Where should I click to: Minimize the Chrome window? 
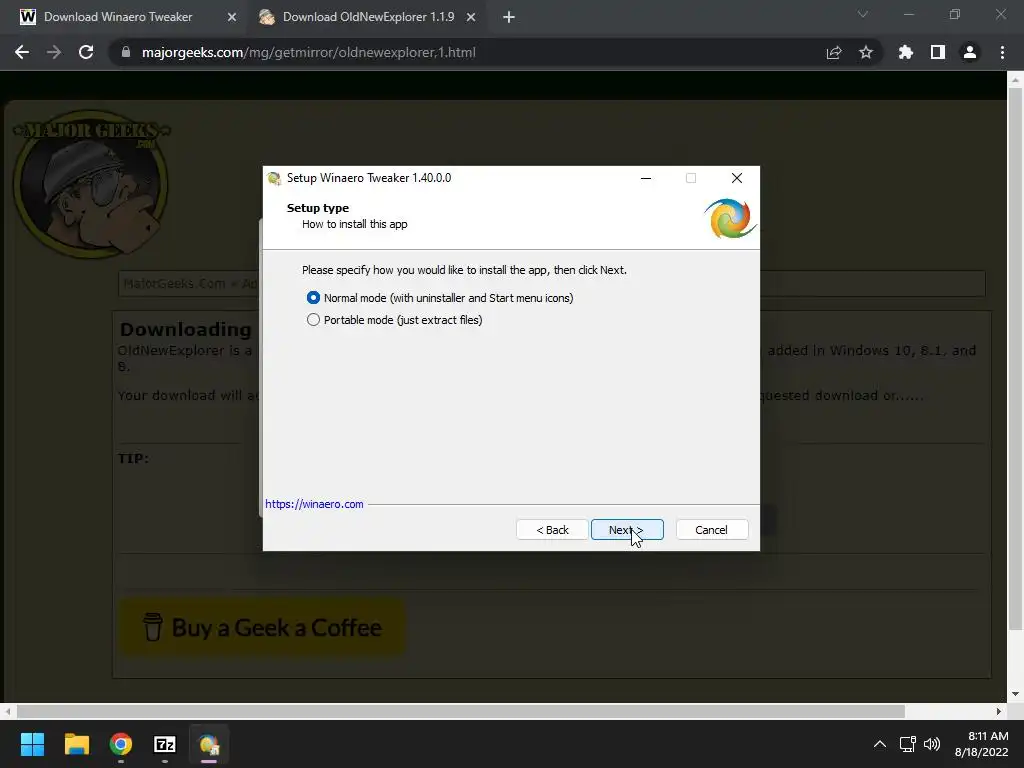click(x=908, y=14)
